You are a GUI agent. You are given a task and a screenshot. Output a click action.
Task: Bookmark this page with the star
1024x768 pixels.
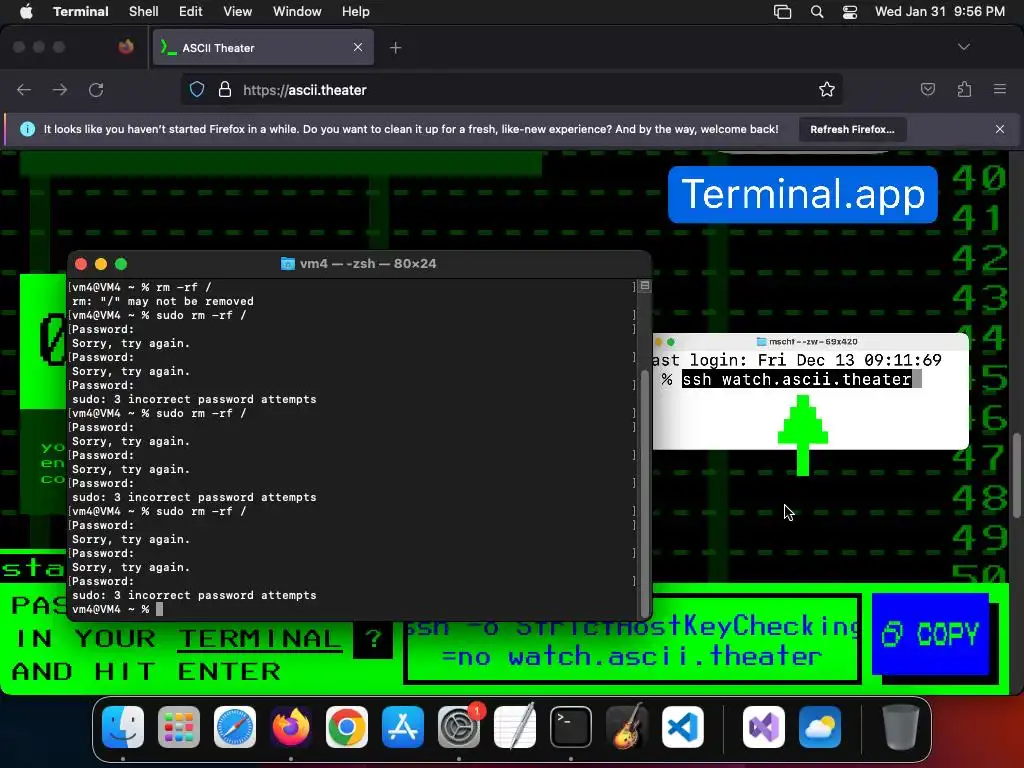(827, 89)
